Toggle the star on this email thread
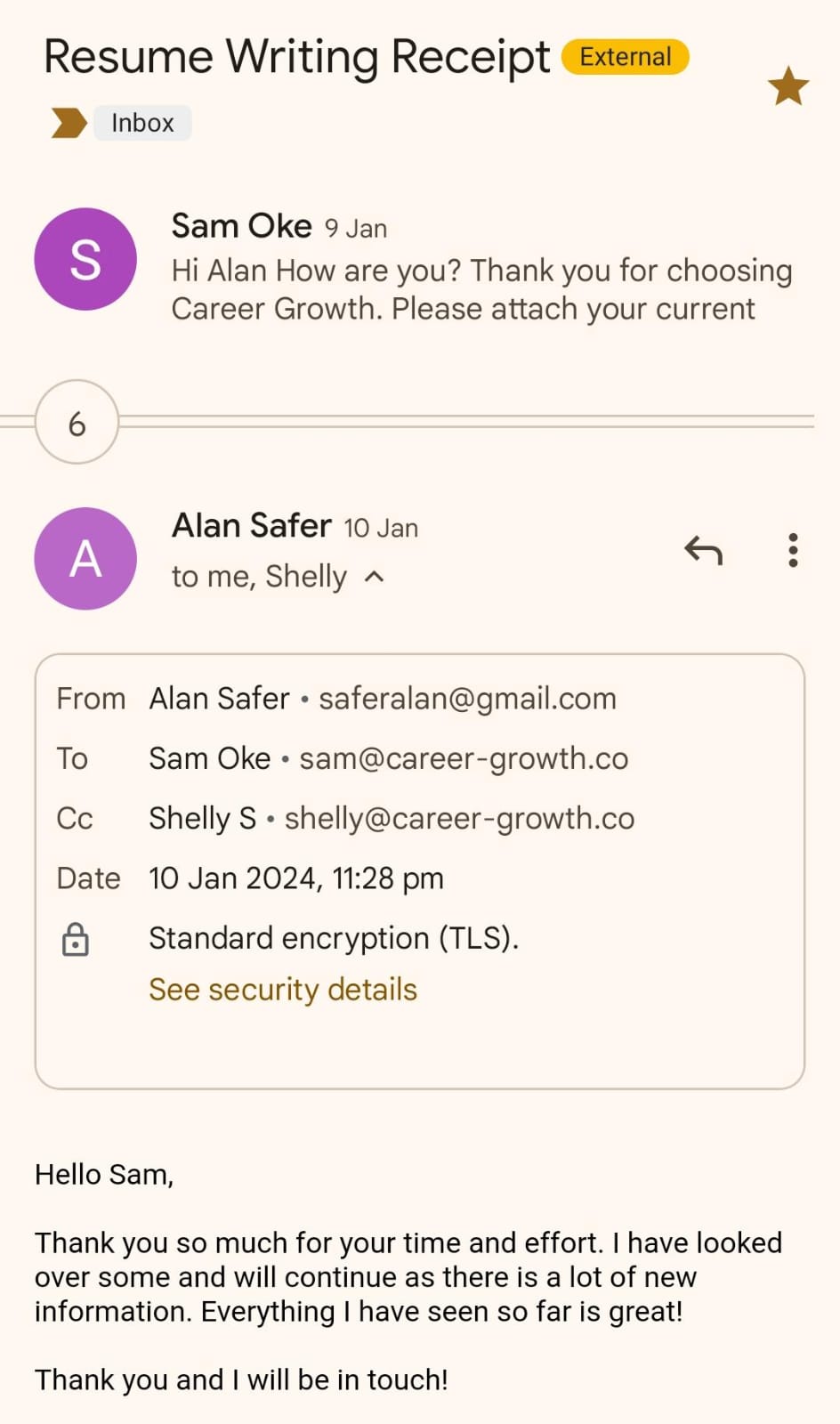Screen dimensions: 840x1424 (787, 86)
